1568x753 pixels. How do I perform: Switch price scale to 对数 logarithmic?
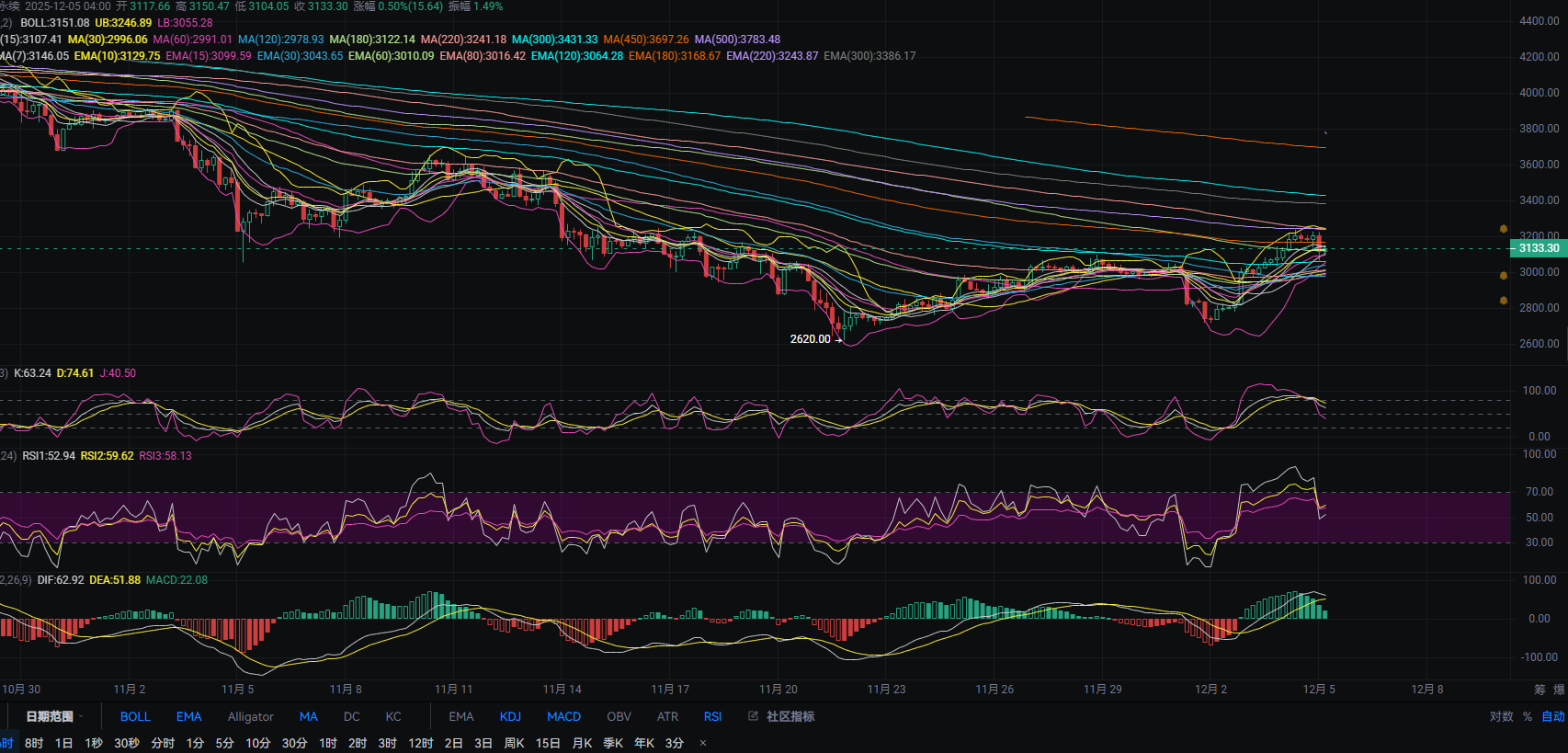(x=1501, y=716)
